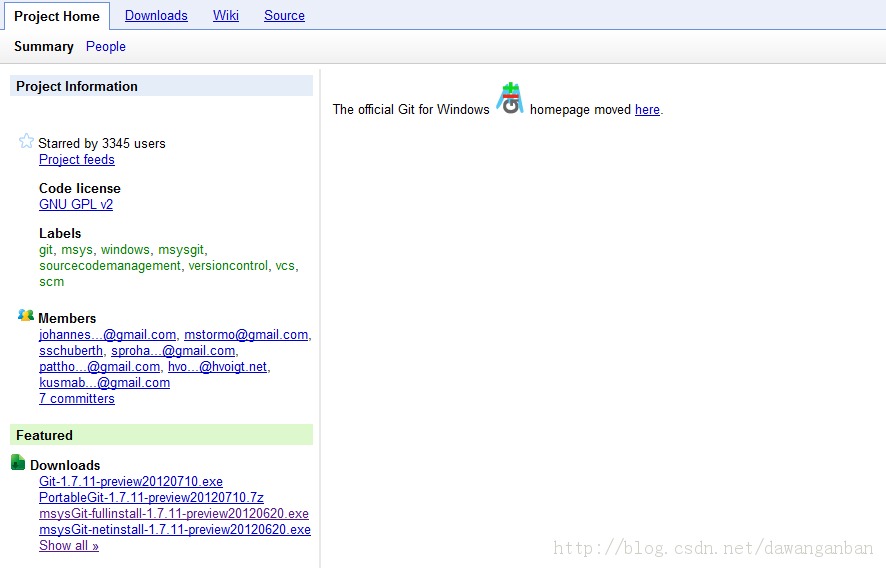886x568 pixels.
Task: Open the Project feeds link
Action: (x=76, y=160)
